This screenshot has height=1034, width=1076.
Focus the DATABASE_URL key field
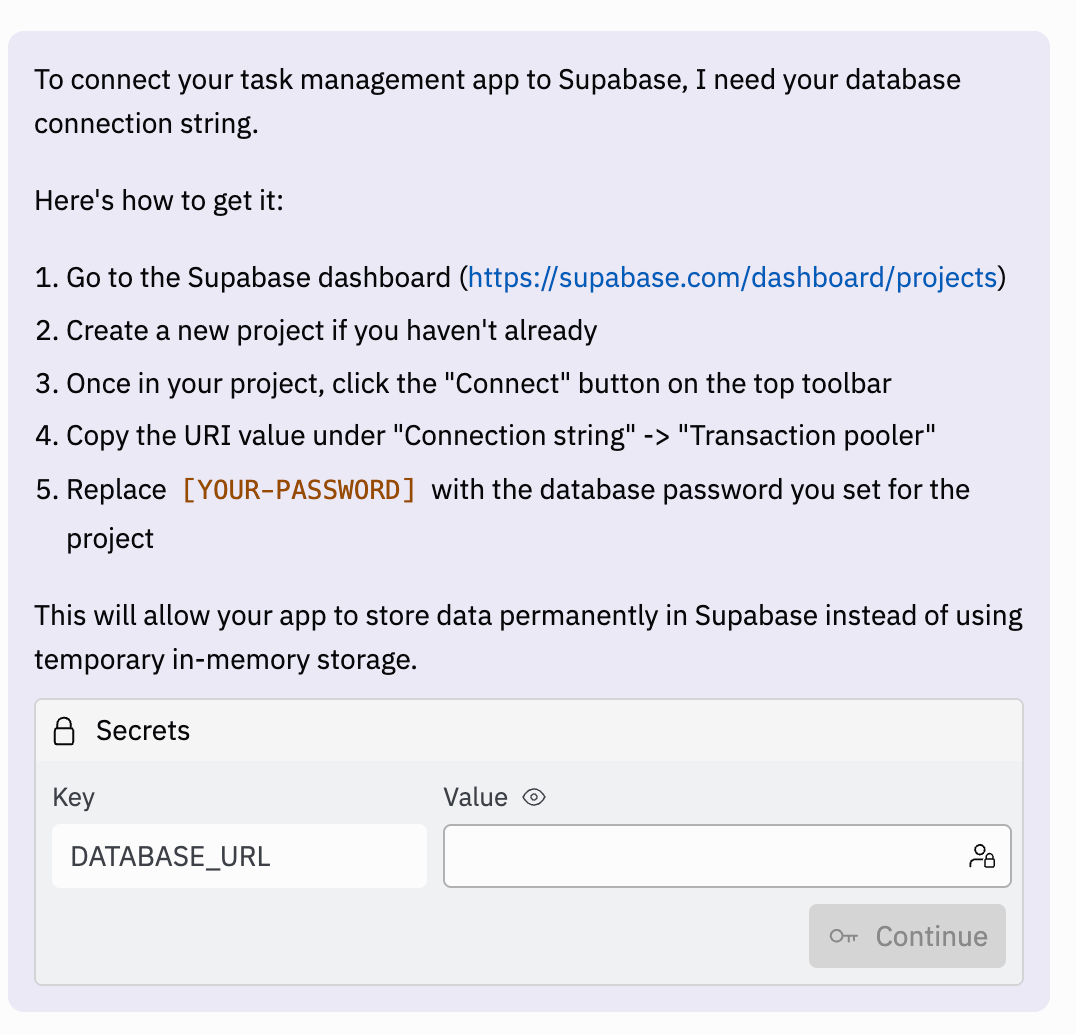[239, 856]
